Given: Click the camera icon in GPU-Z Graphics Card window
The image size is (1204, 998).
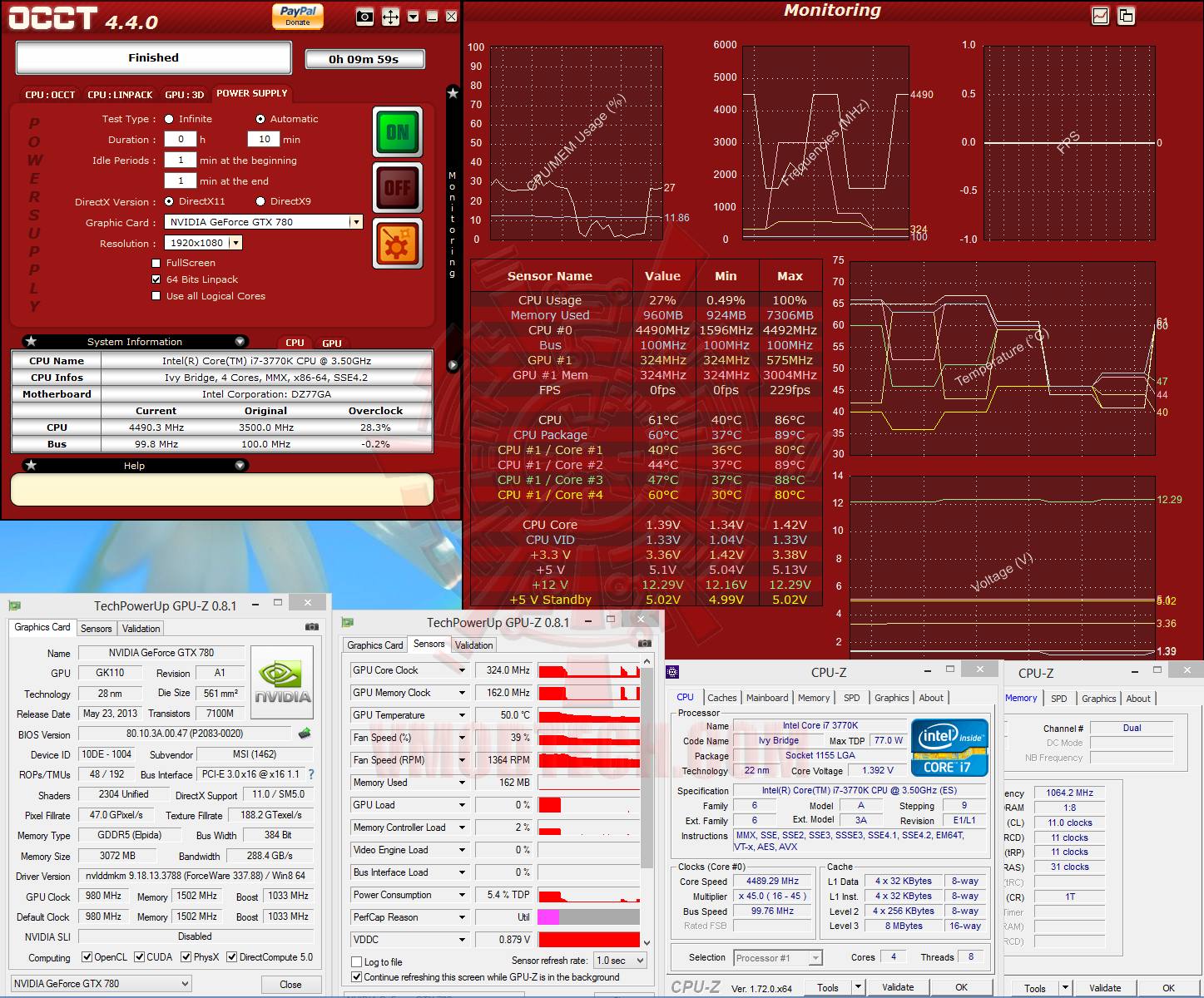Looking at the screenshot, I should click(311, 626).
